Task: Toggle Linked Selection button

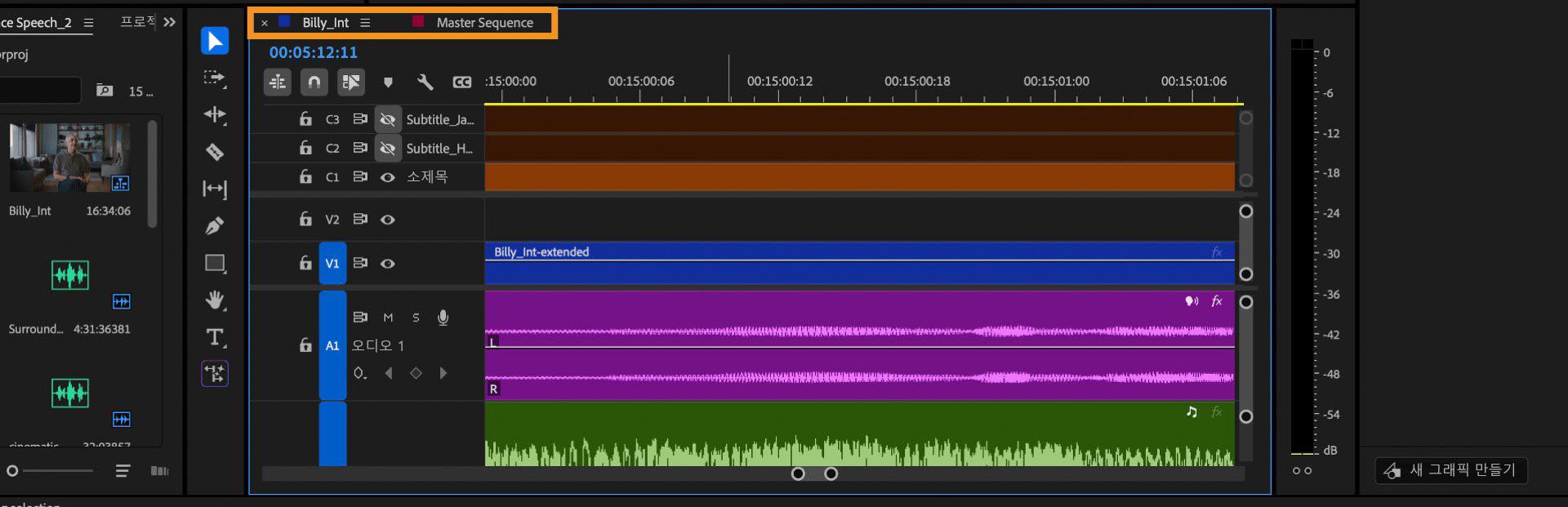Action: pos(350,82)
